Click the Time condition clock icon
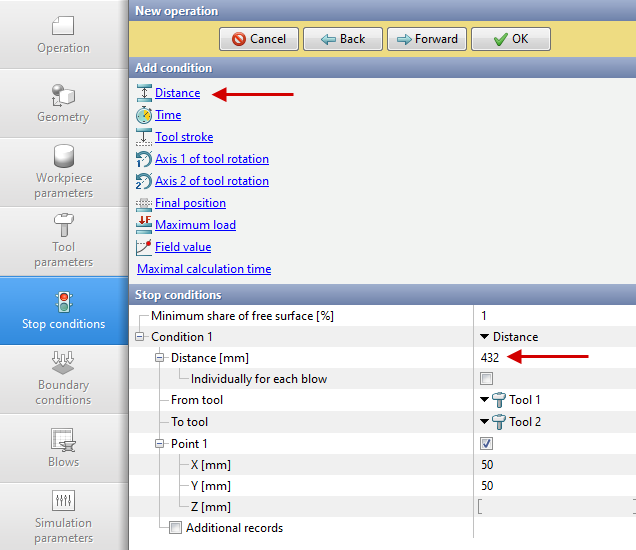 click(144, 115)
